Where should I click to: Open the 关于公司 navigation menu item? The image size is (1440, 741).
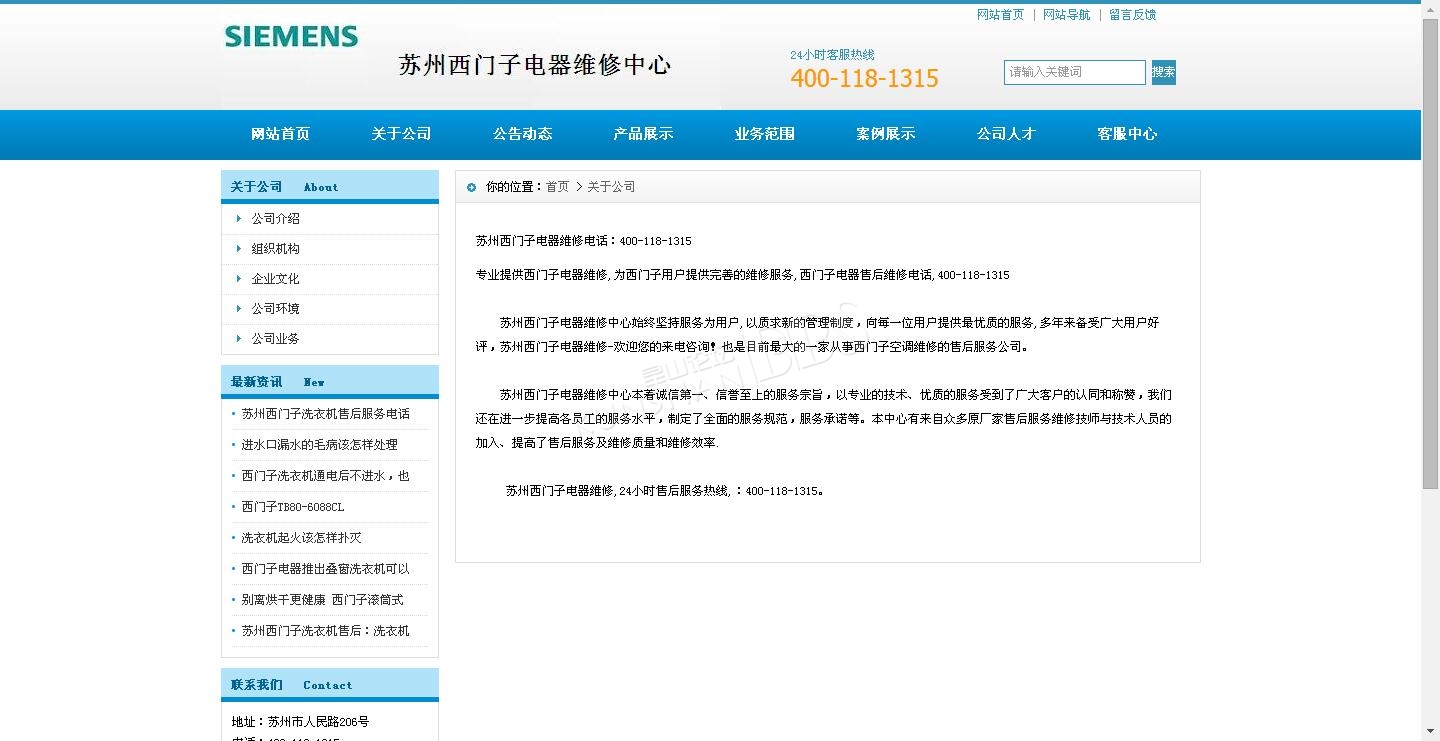pyautogui.click(x=401, y=134)
